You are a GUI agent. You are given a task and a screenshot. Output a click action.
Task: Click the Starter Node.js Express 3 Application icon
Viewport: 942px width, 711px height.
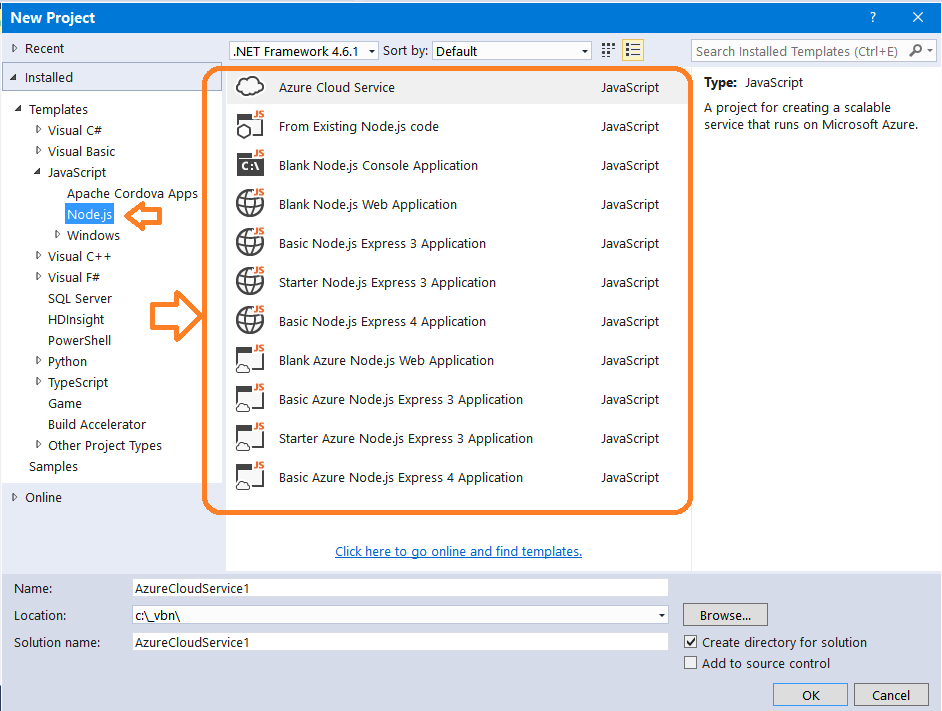tap(250, 281)
